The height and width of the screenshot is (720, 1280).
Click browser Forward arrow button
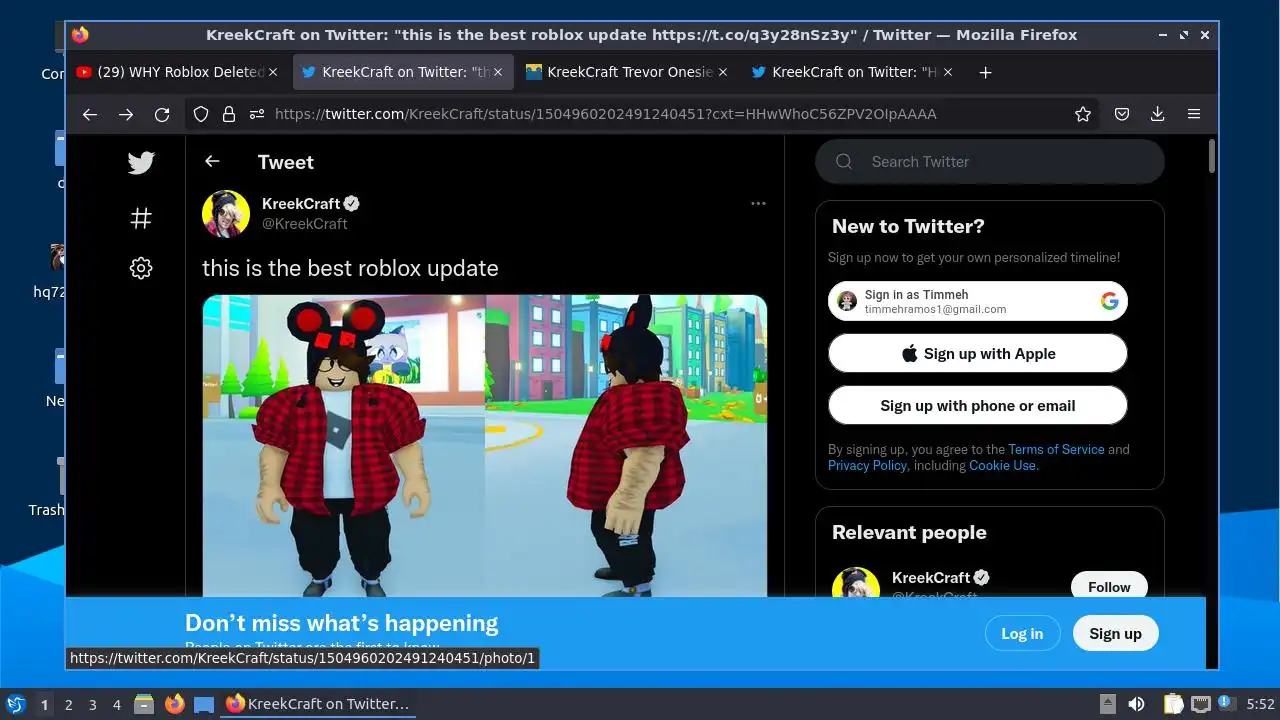126,115
